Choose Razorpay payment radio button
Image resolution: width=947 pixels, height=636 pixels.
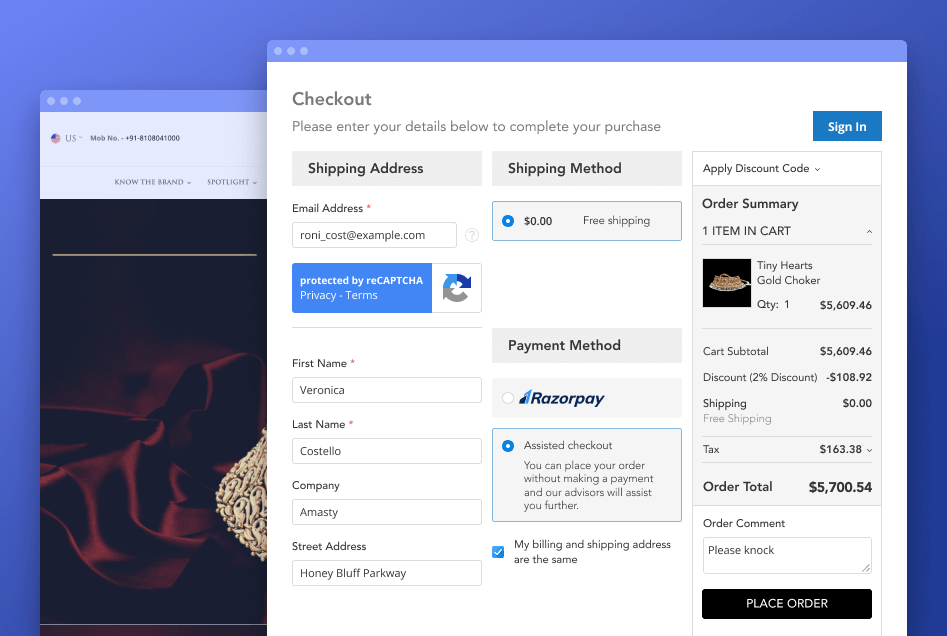508,398
